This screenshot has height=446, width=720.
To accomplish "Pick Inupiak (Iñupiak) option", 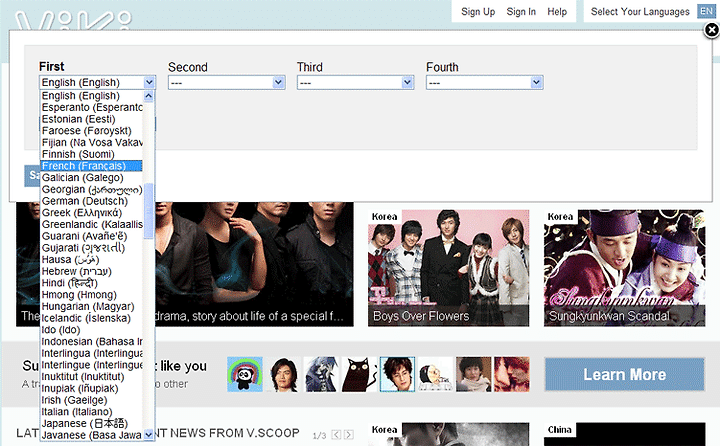I will coord(92,389).
